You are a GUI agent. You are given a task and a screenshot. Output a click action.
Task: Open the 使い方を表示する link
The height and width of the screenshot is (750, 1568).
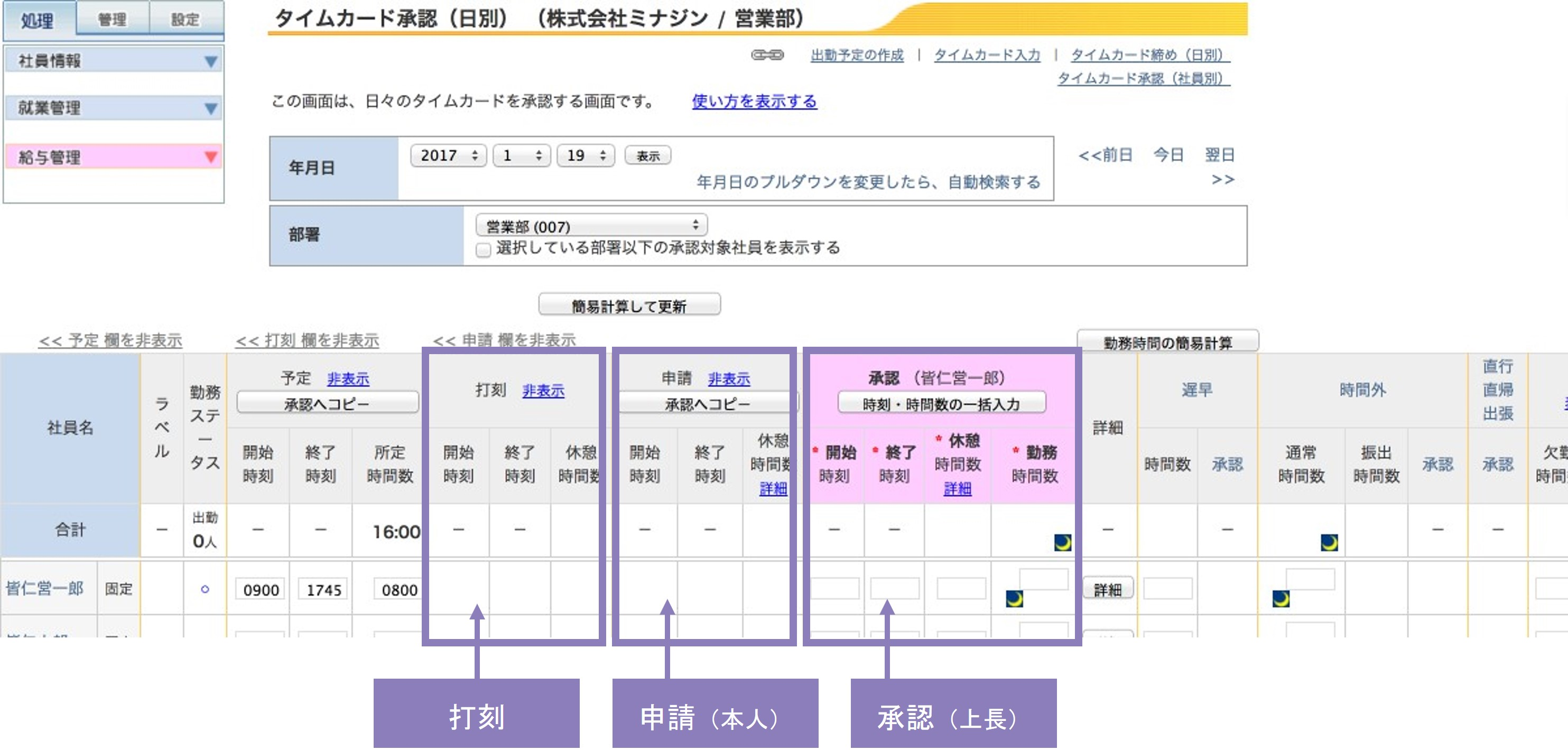[754, 101]
